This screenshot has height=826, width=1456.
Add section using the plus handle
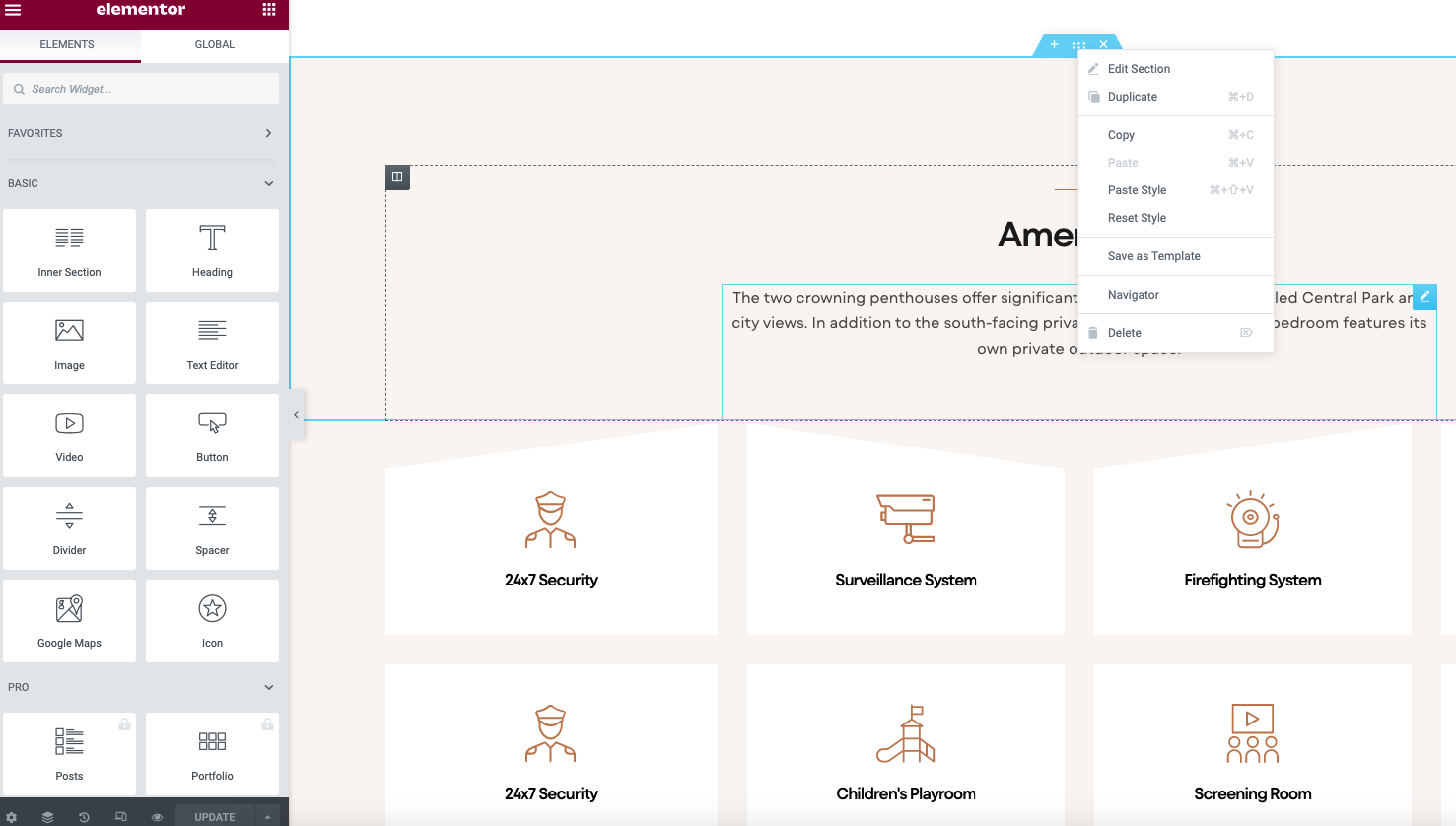pyautogui.click(x=1054, y=45)
